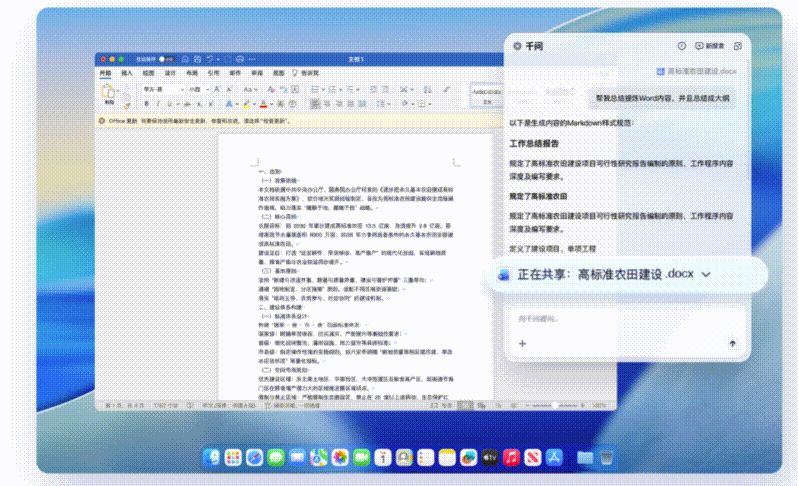Click the Bold formatting icon

tap(147, 103)
